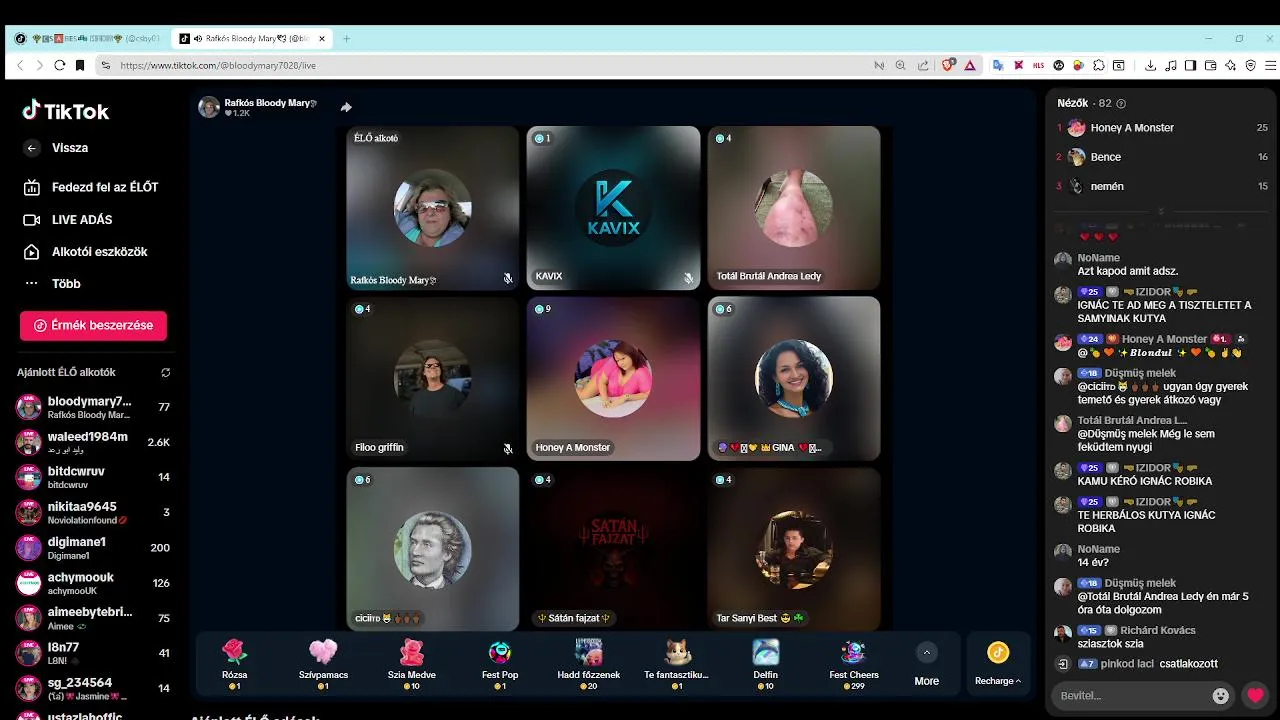Go back with the Vissza arrow

point(32,148)
